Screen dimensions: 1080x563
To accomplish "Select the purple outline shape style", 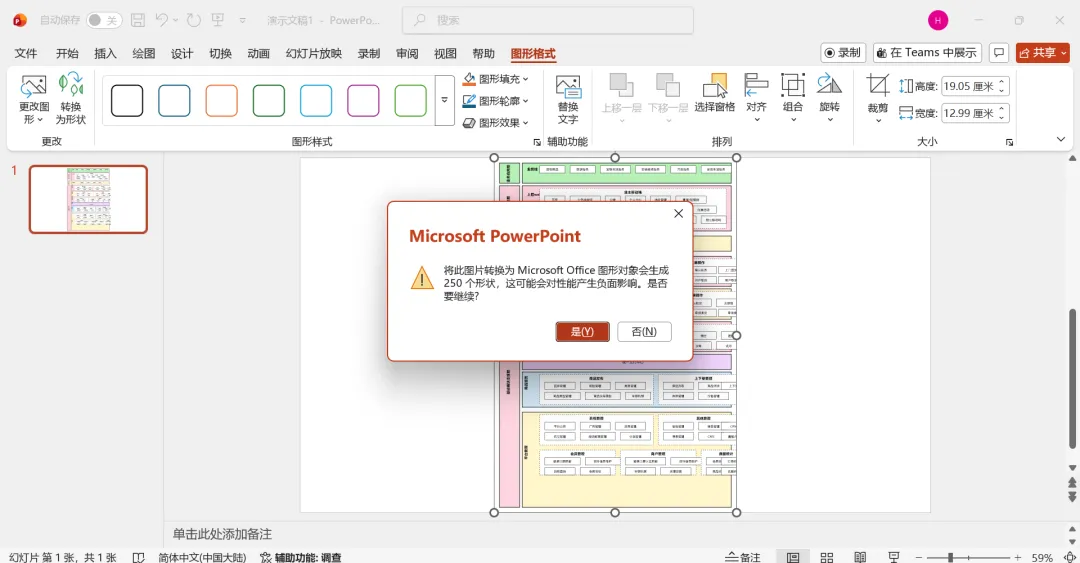I will (x=363, y=101).
